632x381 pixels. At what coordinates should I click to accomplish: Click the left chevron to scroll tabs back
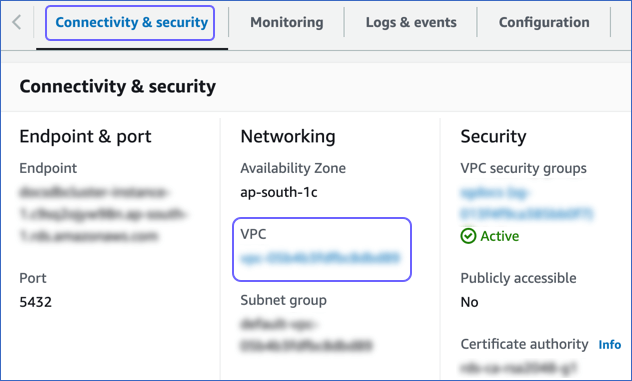tap(17, 22)
